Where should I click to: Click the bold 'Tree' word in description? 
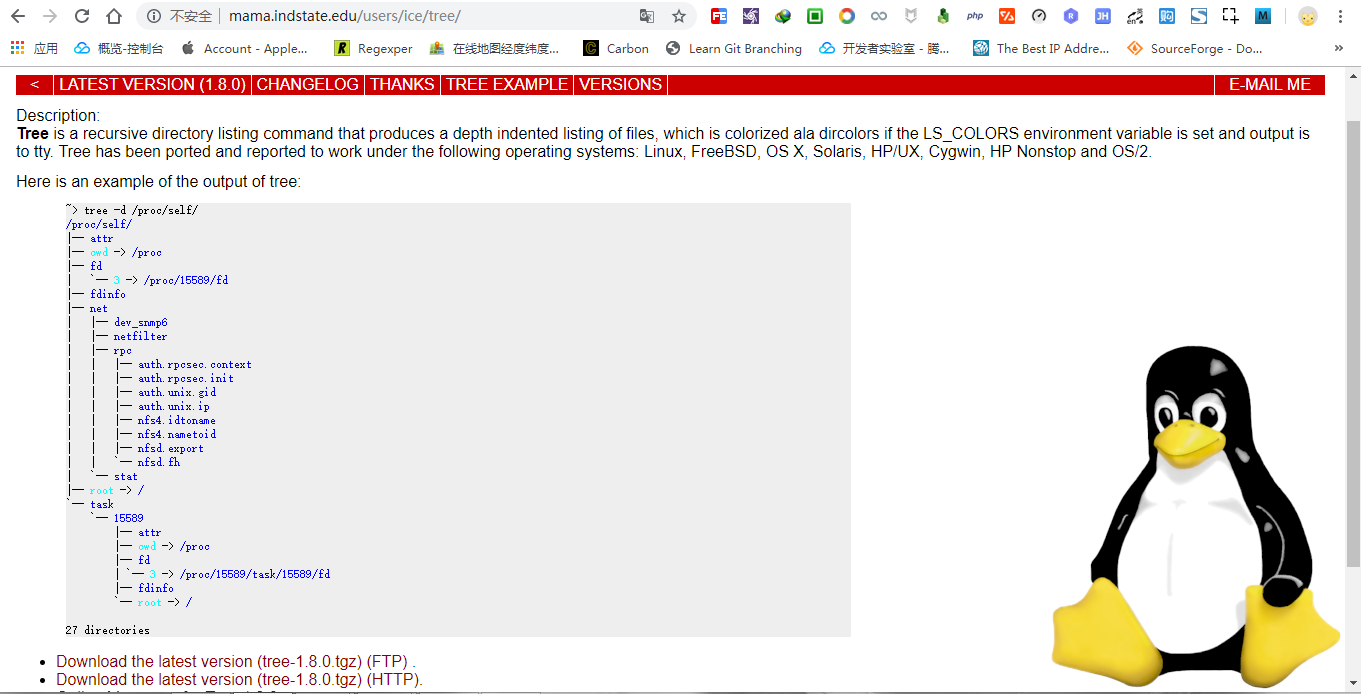33,134
